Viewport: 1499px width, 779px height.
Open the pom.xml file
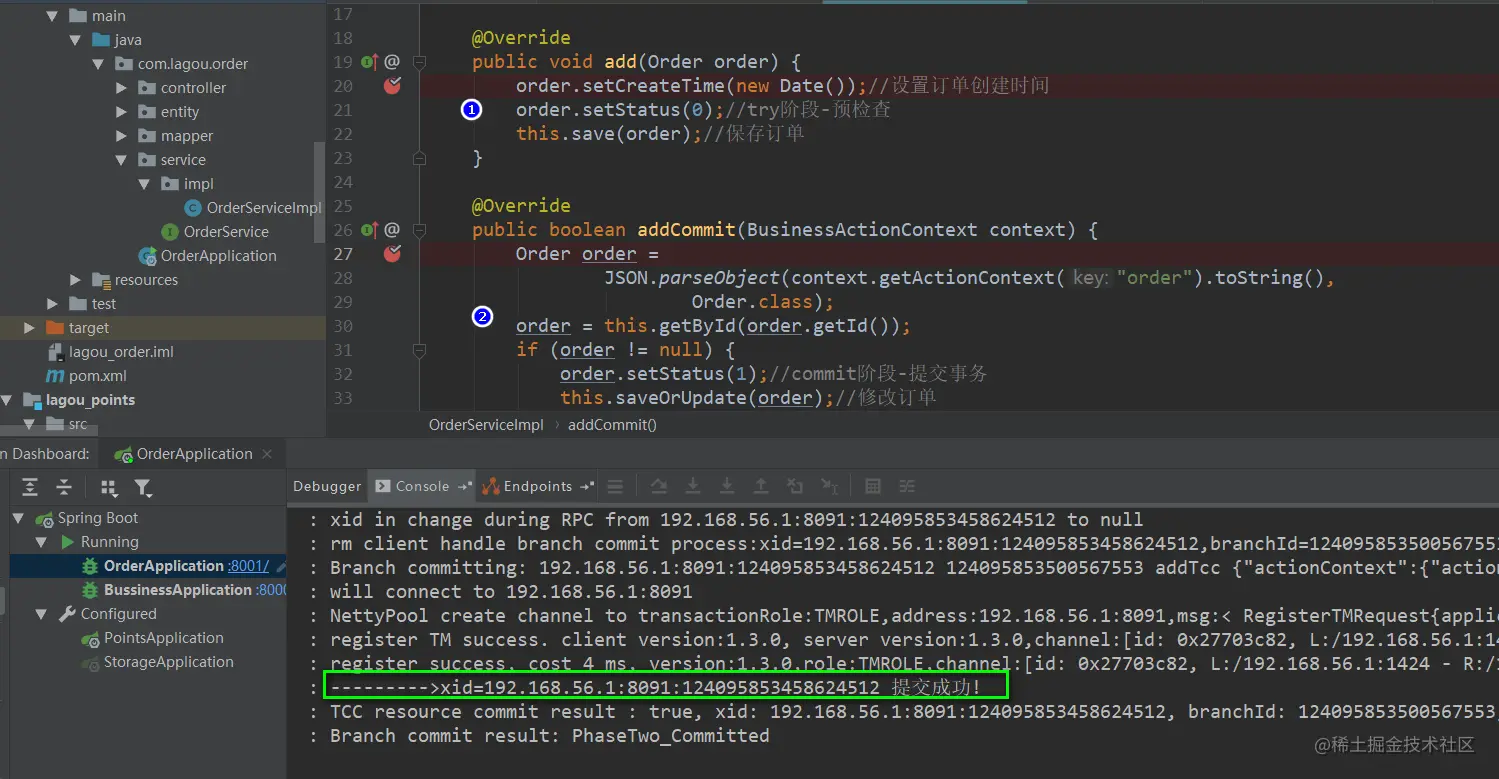[x=98, y=376]
